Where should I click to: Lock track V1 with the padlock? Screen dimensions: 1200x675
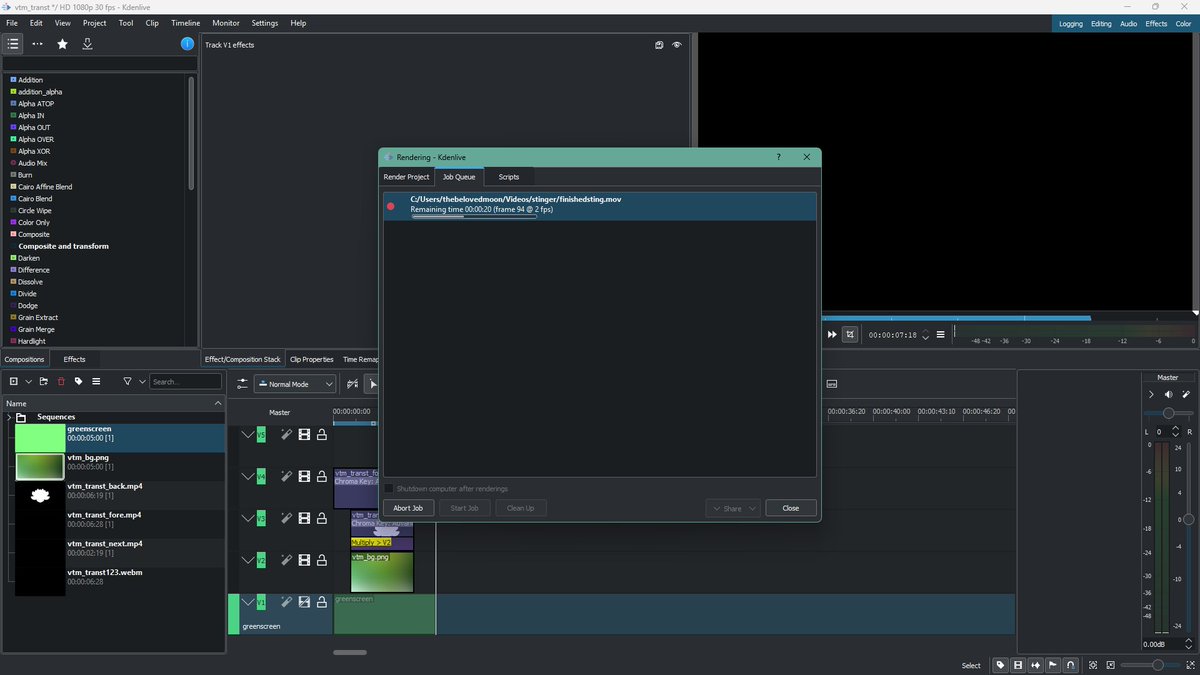(322, 602)
